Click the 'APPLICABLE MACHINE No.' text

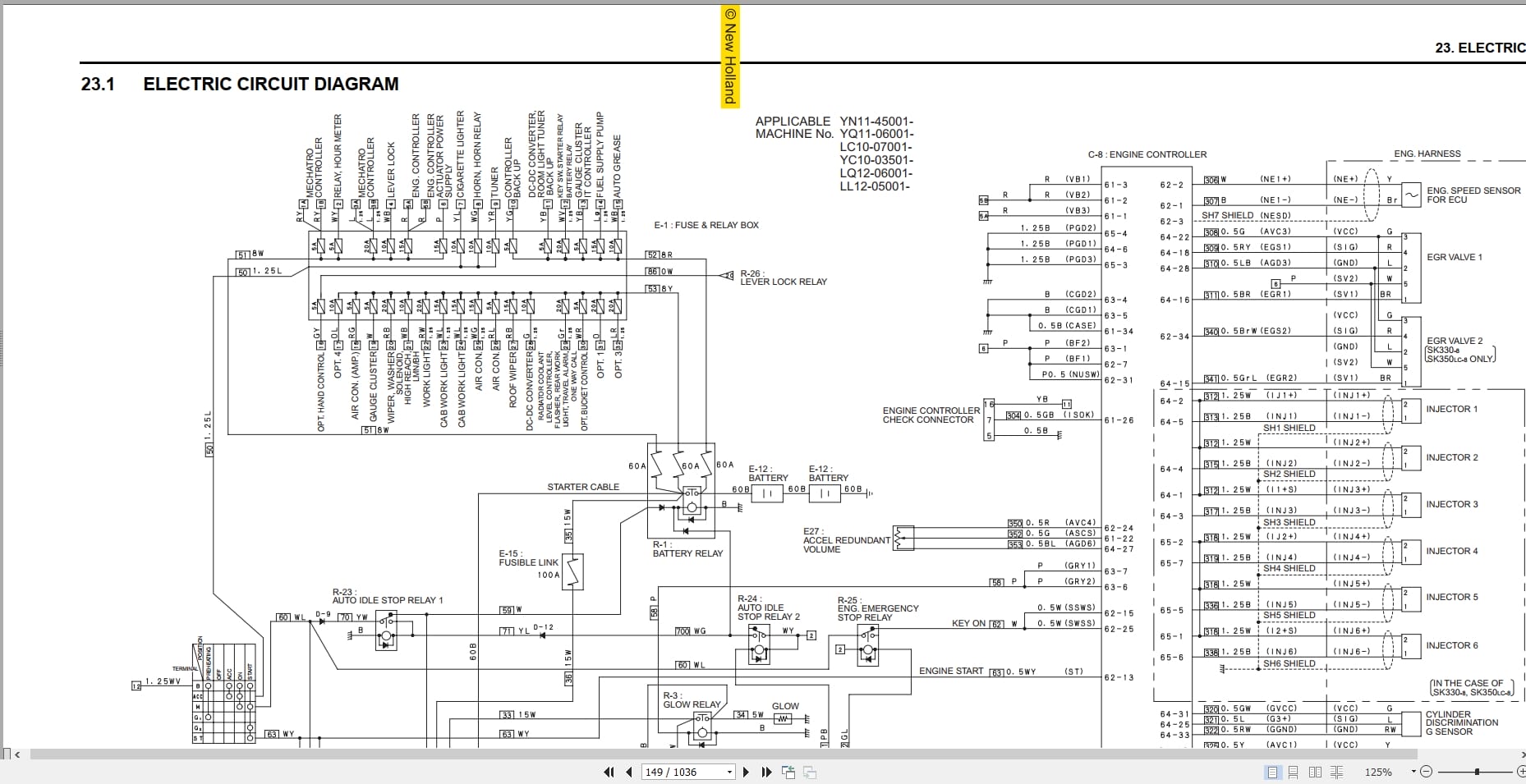(x=793, y=127)
